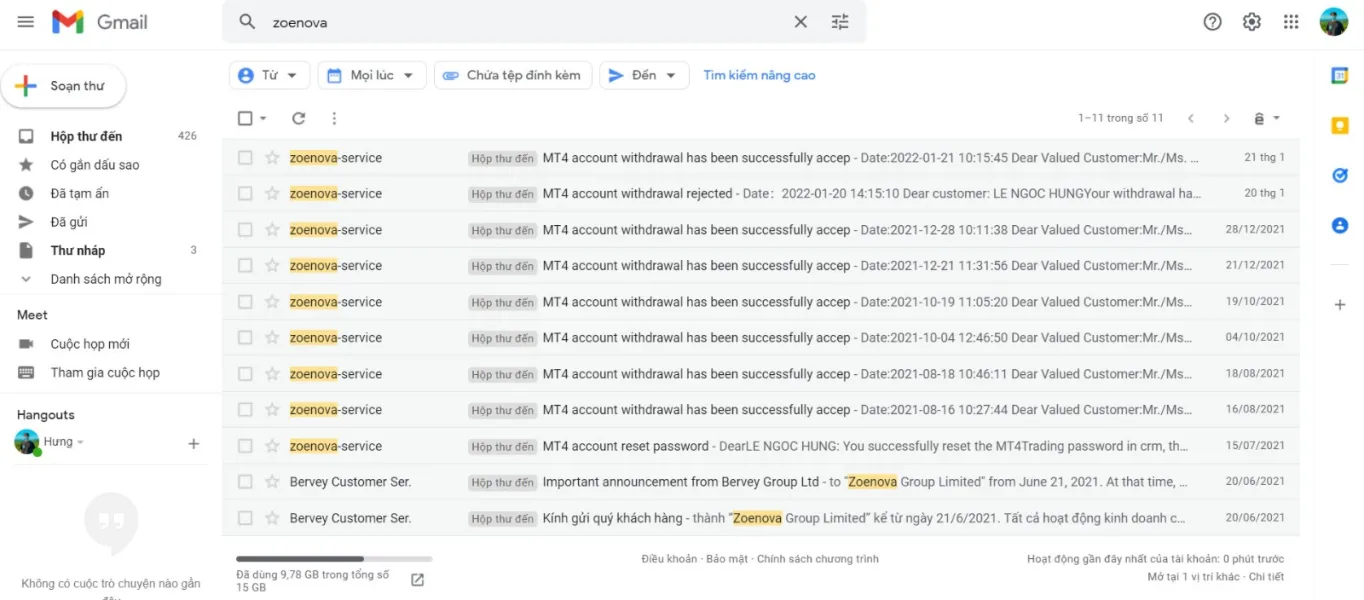1364x600 pixels.
Task: Open Thư nháp drafts folder
Action: pyautogui.click(x=77, y=250)
